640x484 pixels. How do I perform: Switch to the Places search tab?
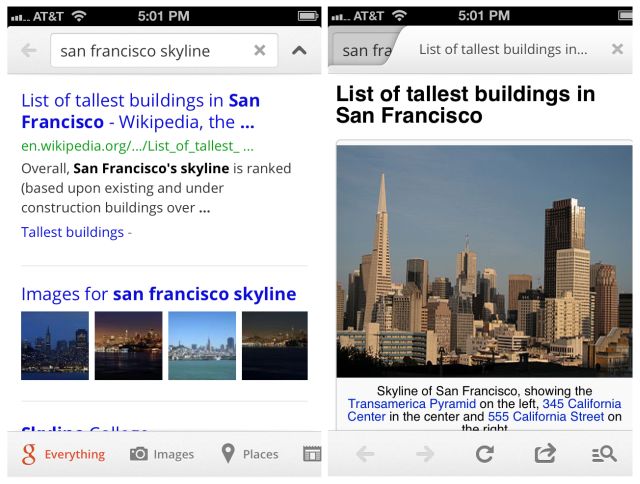(250, 454)
